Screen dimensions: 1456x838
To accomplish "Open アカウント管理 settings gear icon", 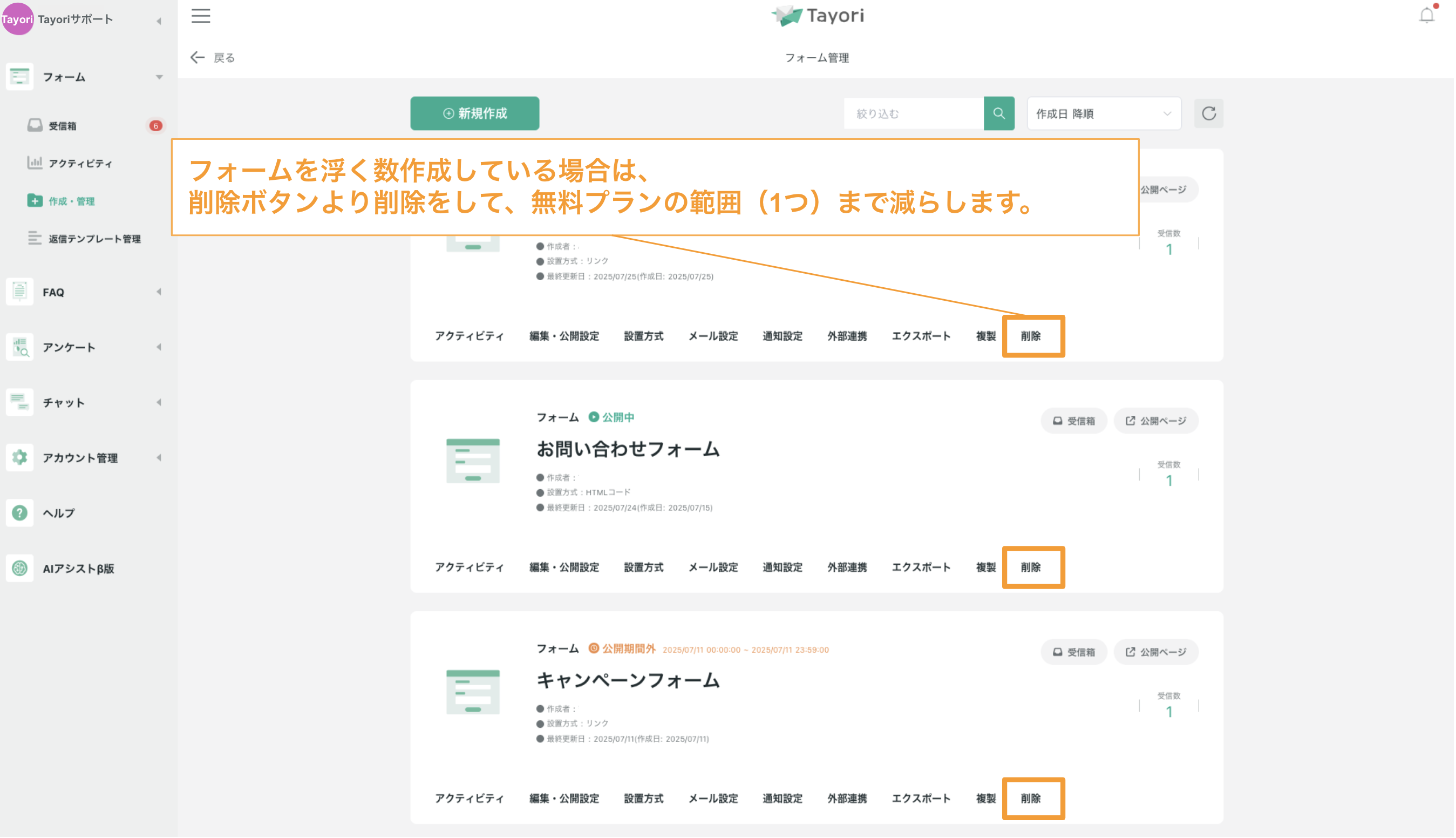I will 19,457.
